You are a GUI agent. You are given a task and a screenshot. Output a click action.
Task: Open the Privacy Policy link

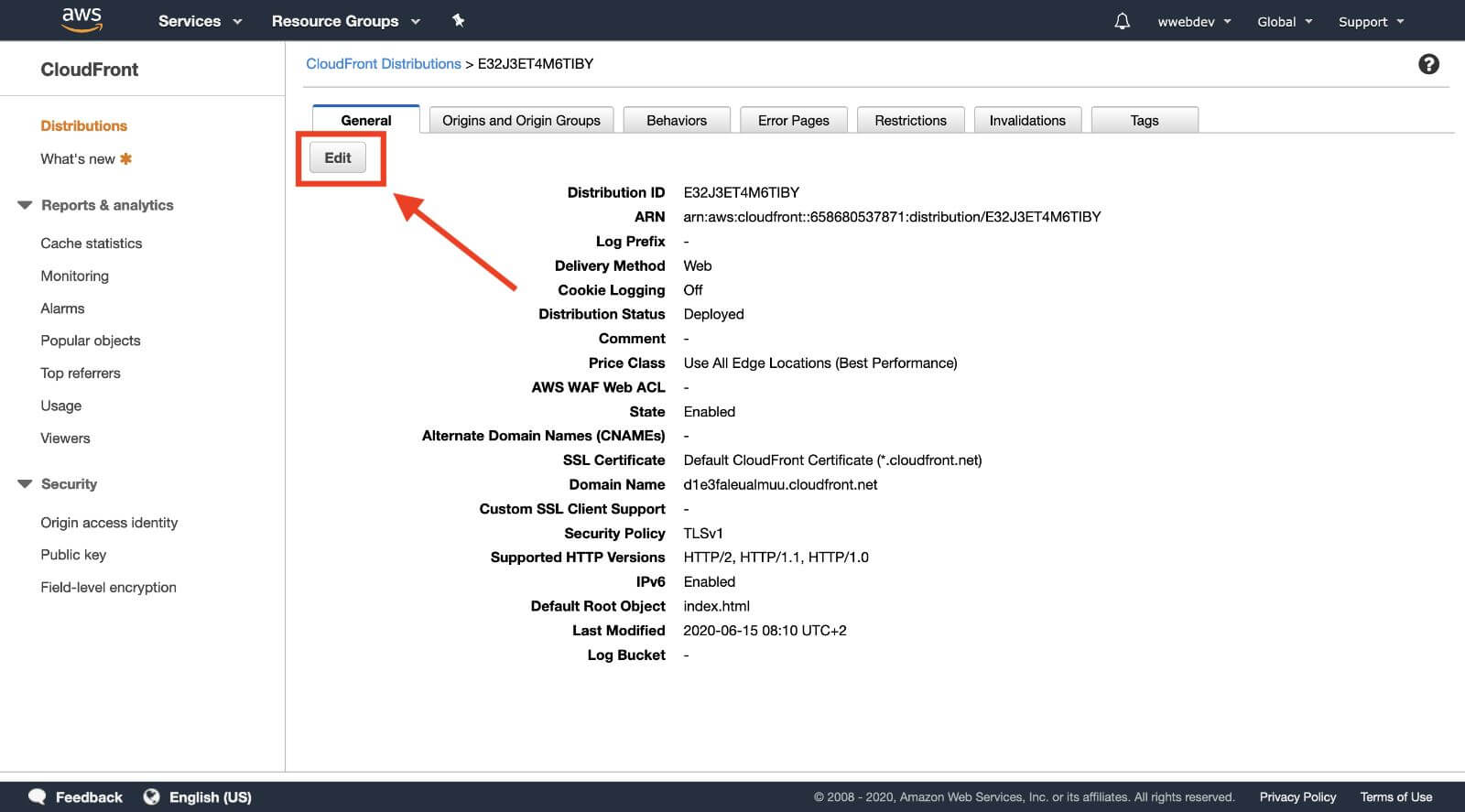point(1297,796)
